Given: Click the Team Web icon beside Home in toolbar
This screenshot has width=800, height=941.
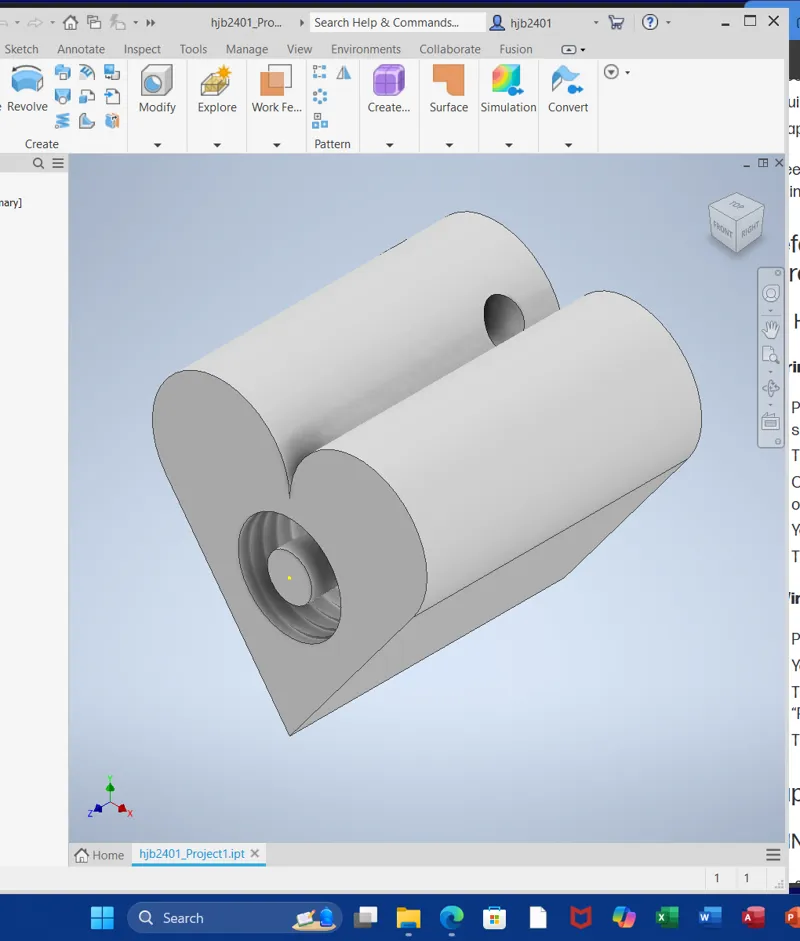Looking at the screenshot, I should point(94,23).
